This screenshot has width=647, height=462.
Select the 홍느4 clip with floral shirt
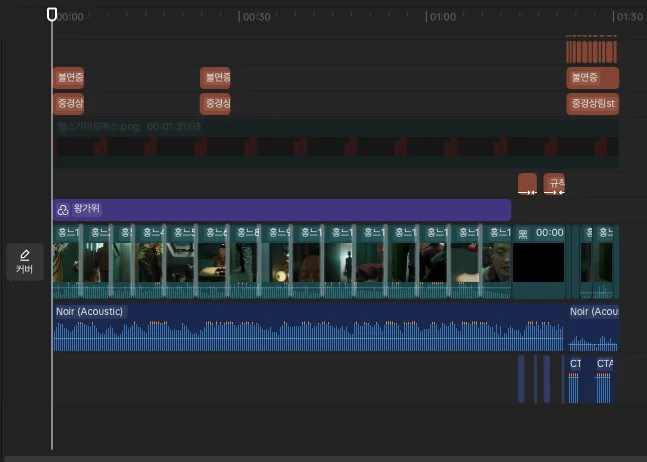click(x=150, y=262)
